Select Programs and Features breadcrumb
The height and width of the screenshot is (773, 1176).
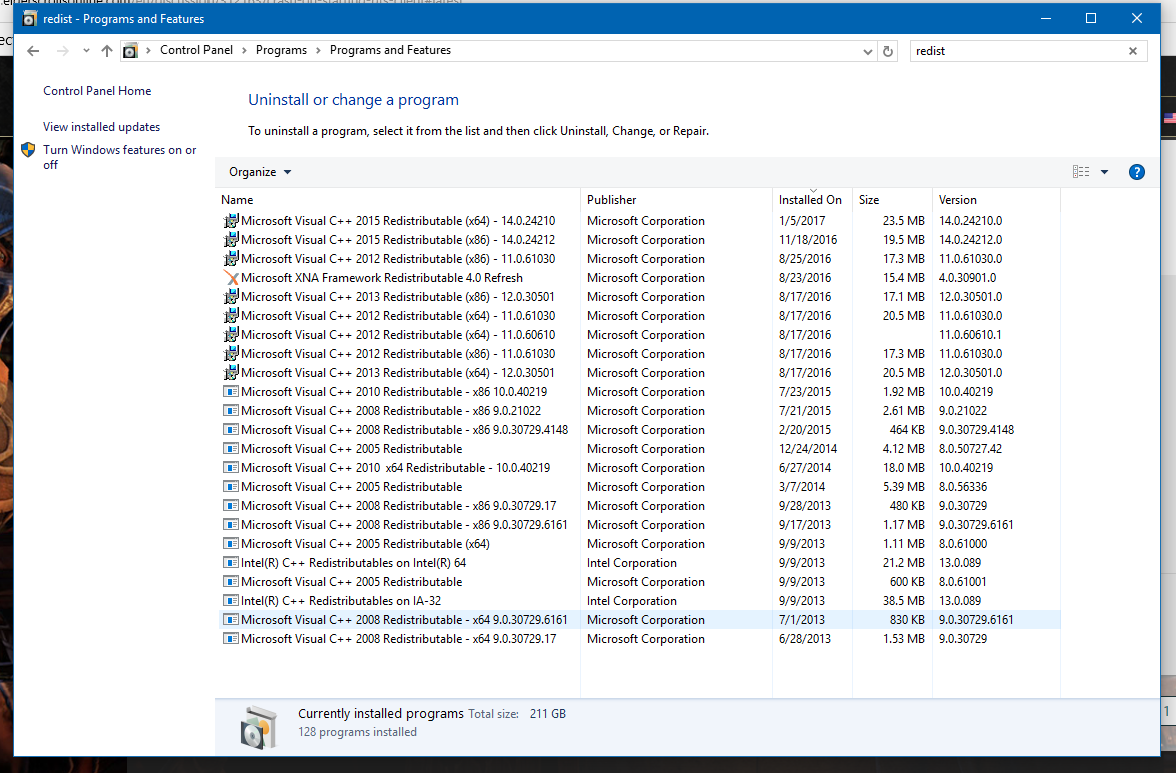390,50
